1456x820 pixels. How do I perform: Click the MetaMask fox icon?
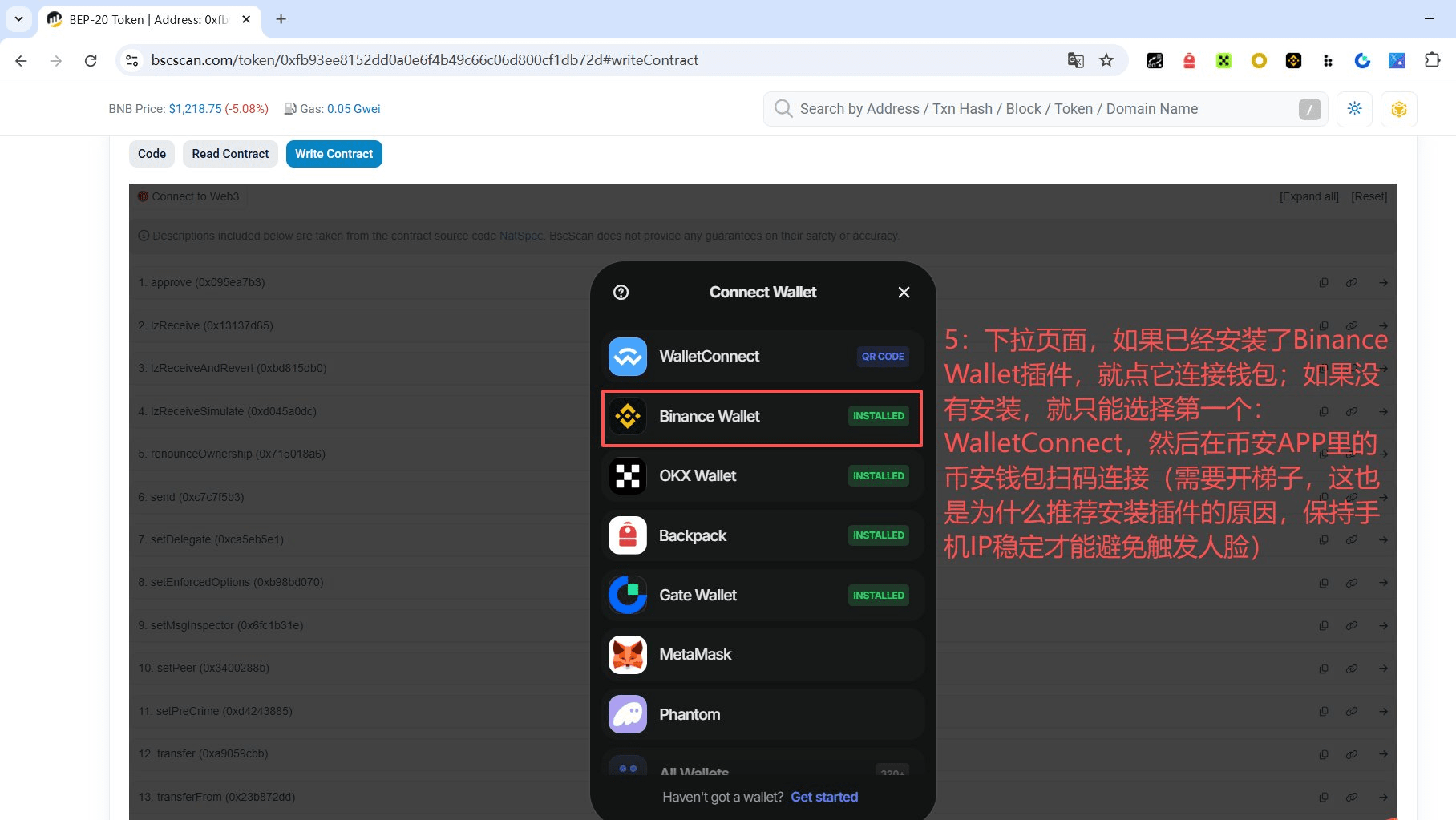(x=628, y=655)
